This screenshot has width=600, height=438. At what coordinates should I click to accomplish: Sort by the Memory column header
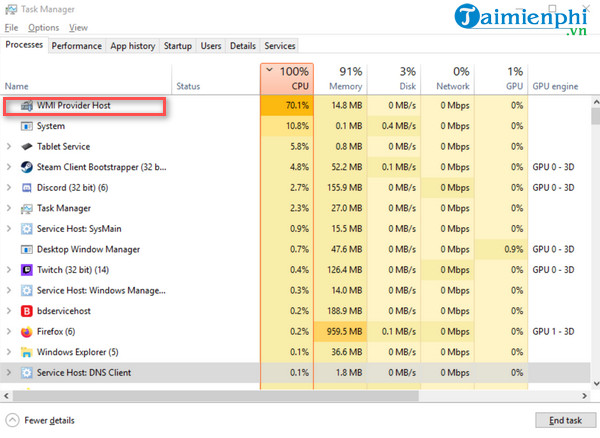pyautogui.click(x=341, y=79)
